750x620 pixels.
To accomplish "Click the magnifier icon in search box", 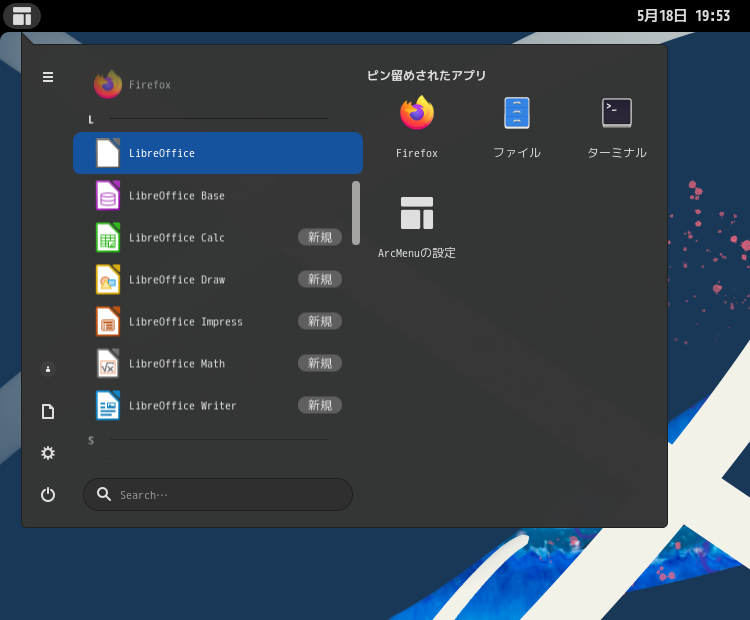I will [x=104, y=494].
